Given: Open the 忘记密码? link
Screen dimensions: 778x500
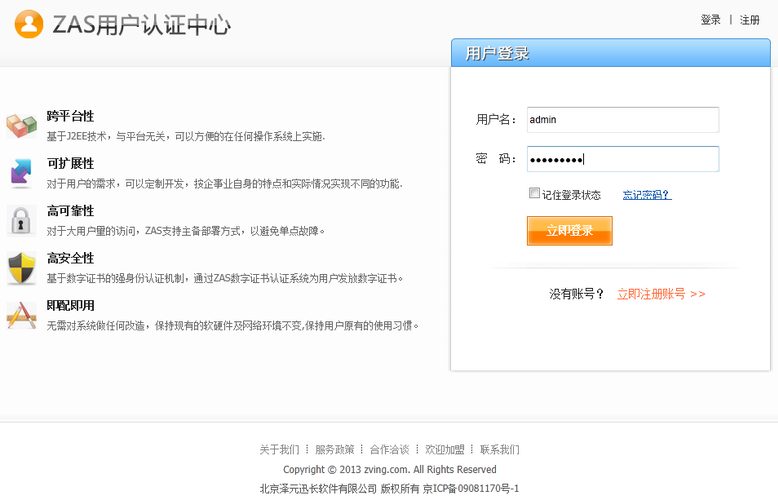Looking at the screenshot, I should click(647, 194).
